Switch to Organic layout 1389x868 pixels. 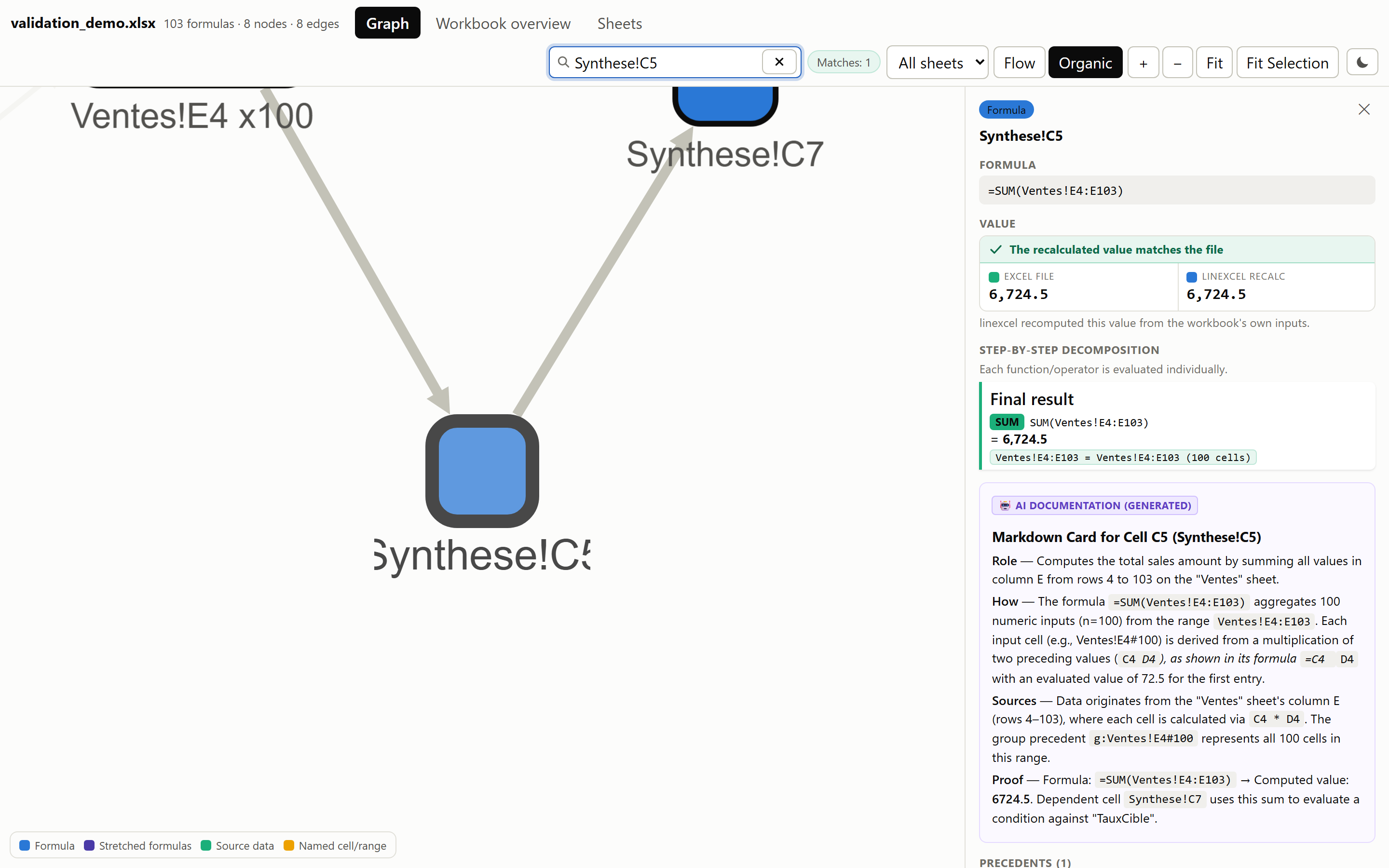coord(1085,62)
